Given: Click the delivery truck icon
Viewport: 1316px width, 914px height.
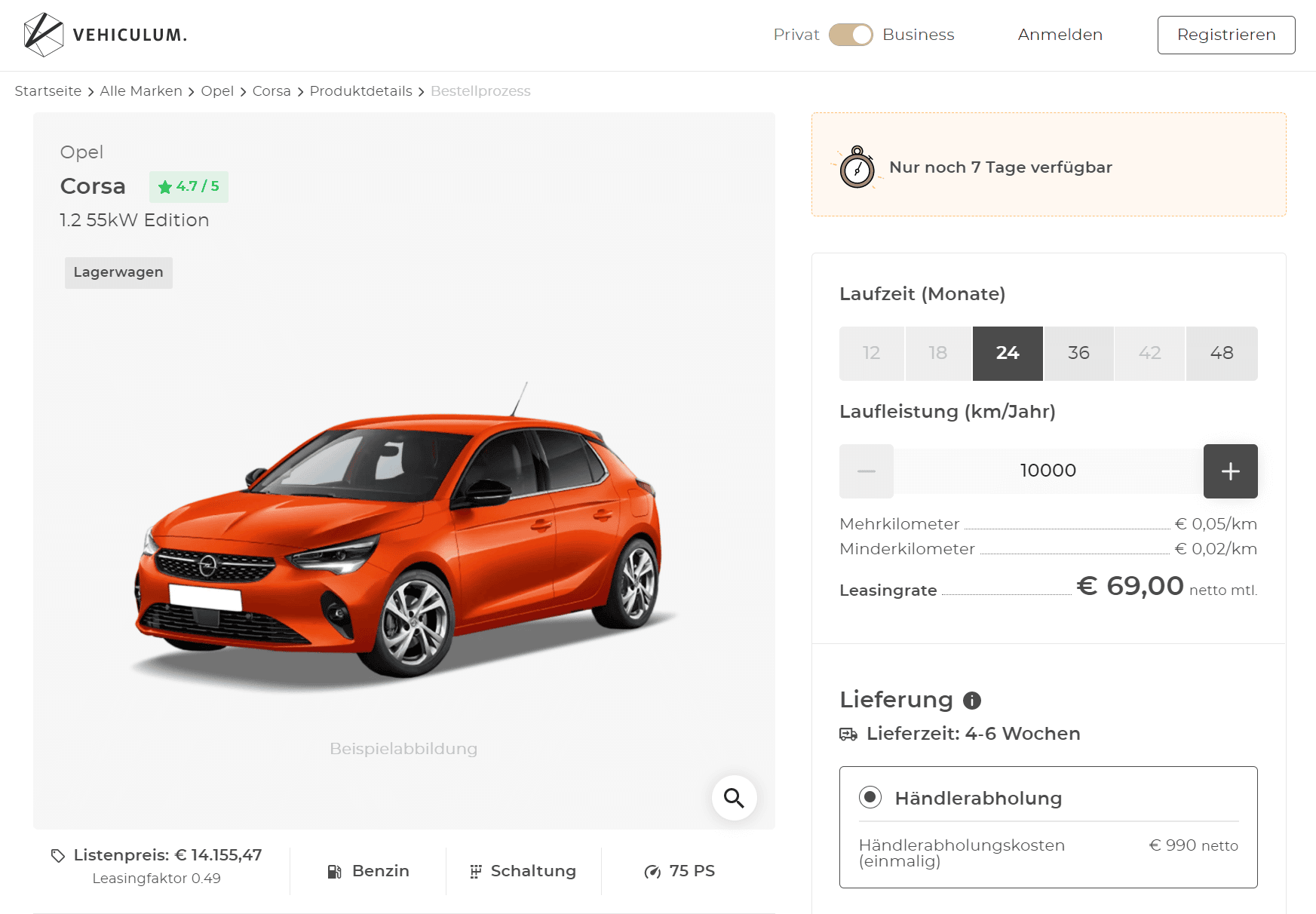Looking at the screenshot, I should tap(848, 735).
